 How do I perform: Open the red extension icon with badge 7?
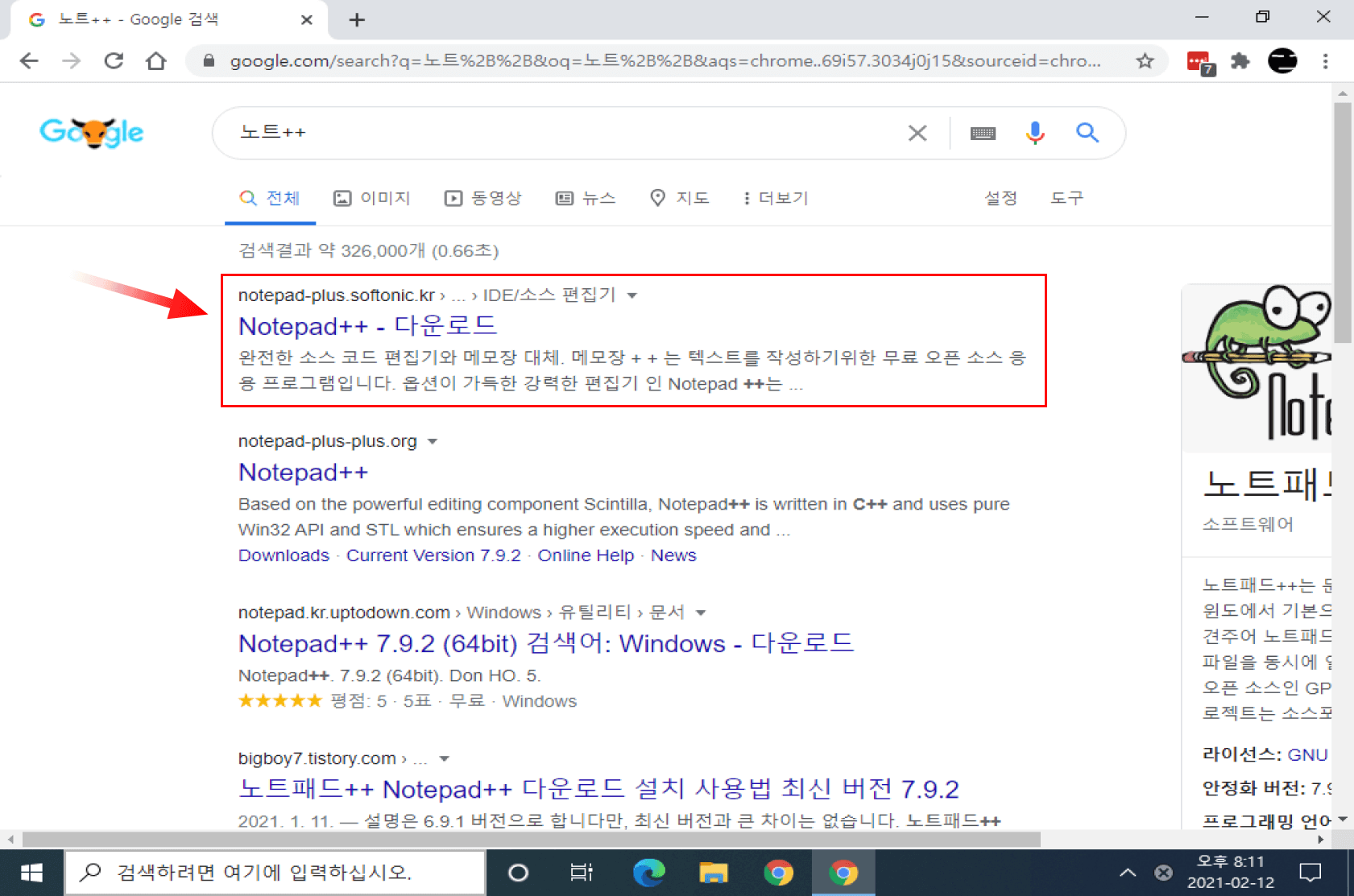[x=1200, y=63]
